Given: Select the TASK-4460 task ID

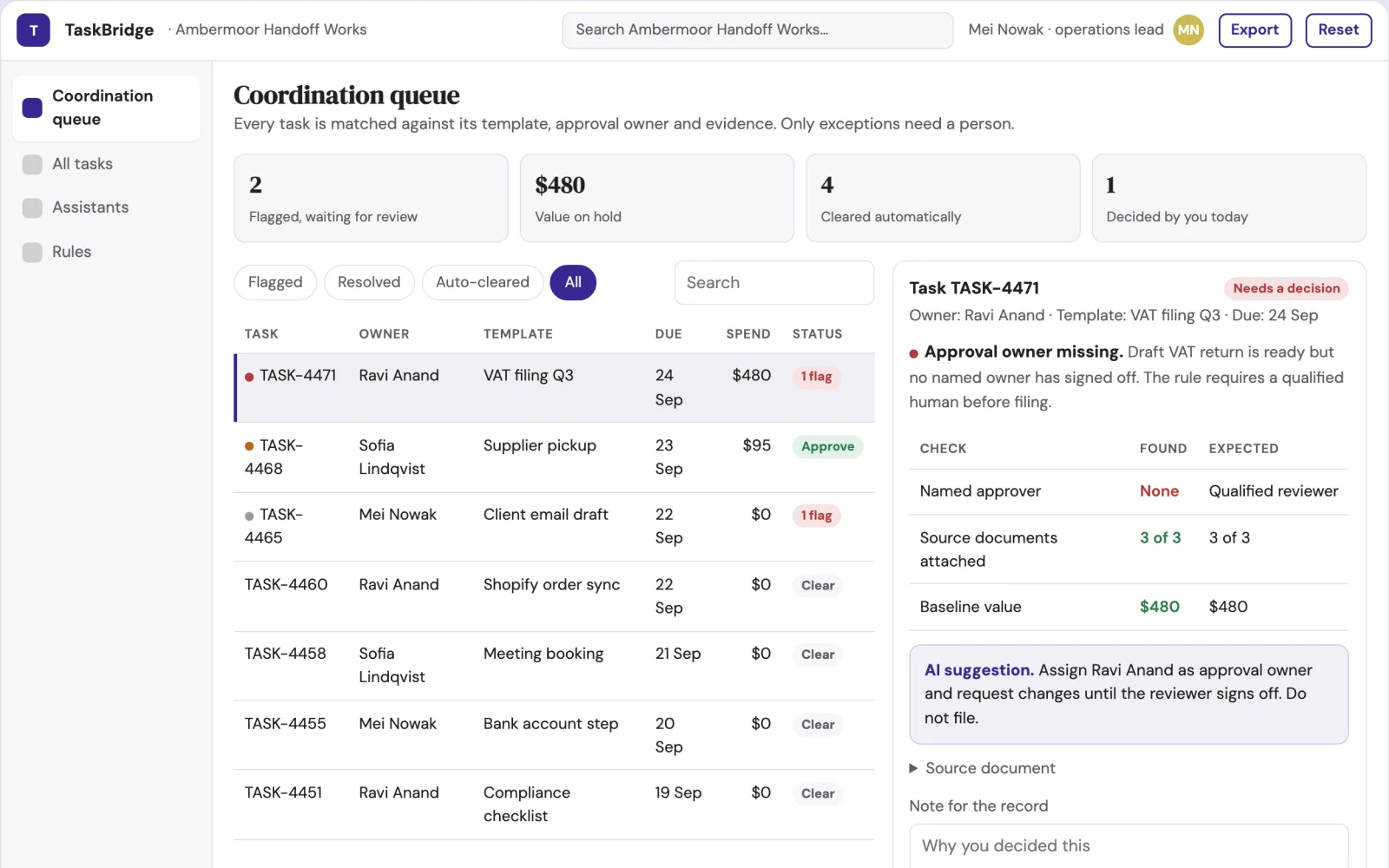Looking at the screenshot, I should 286,585.
